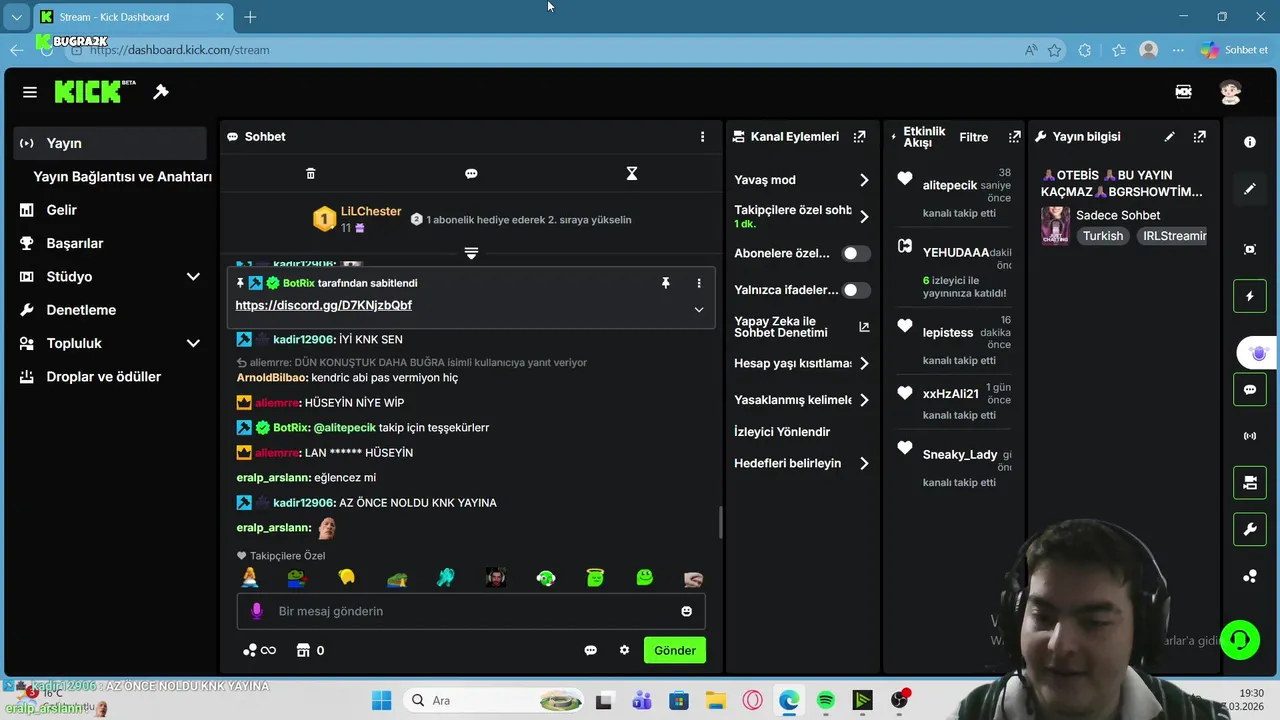Image resolution: width=1280 pixels, height=720 pixels.
Task: Unpin the BotRix pinned message
Action: pyautogui.click(x=665, y=283)
